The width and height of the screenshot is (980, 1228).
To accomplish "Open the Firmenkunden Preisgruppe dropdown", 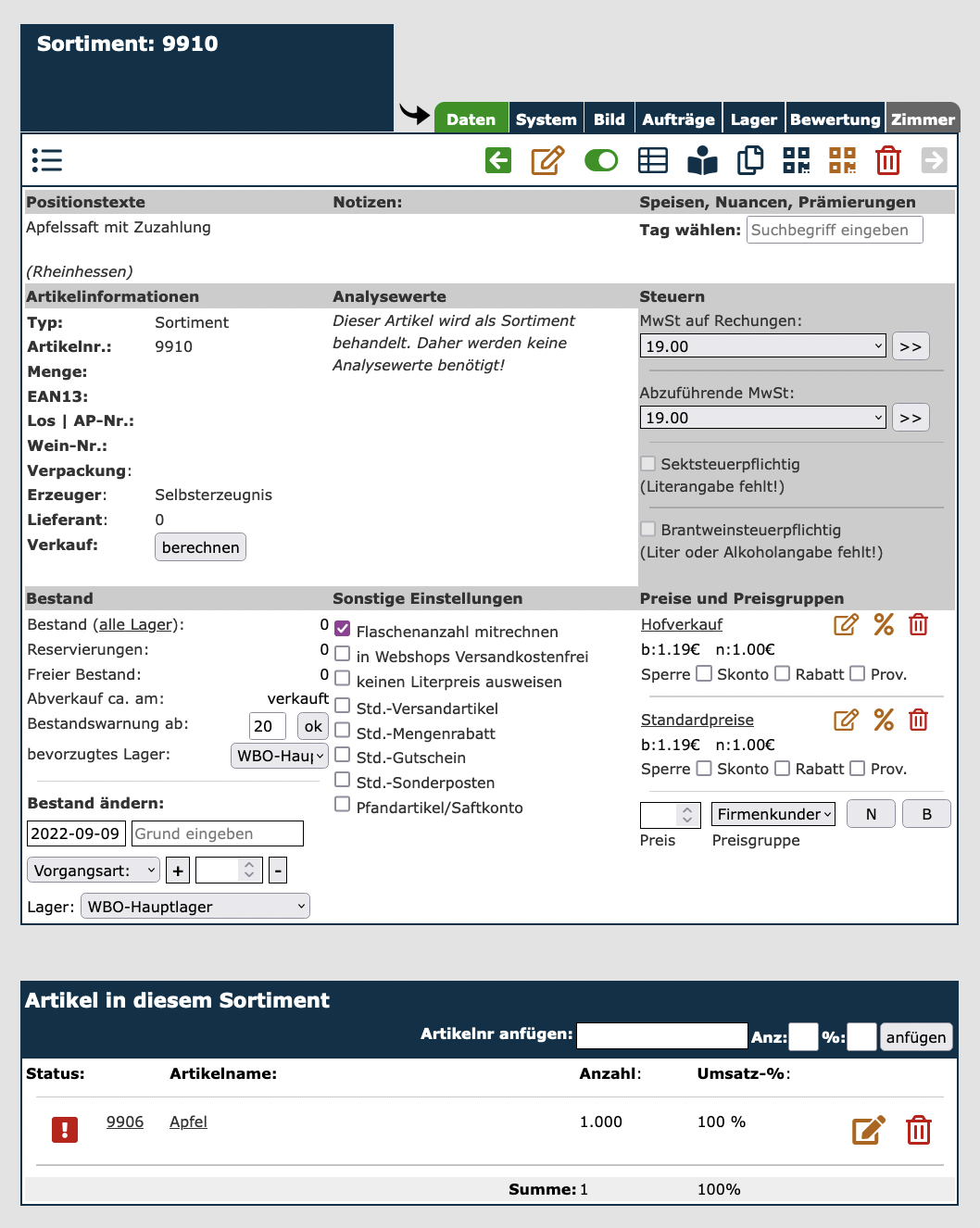I will pyautogui.click(x=773, y=814).
